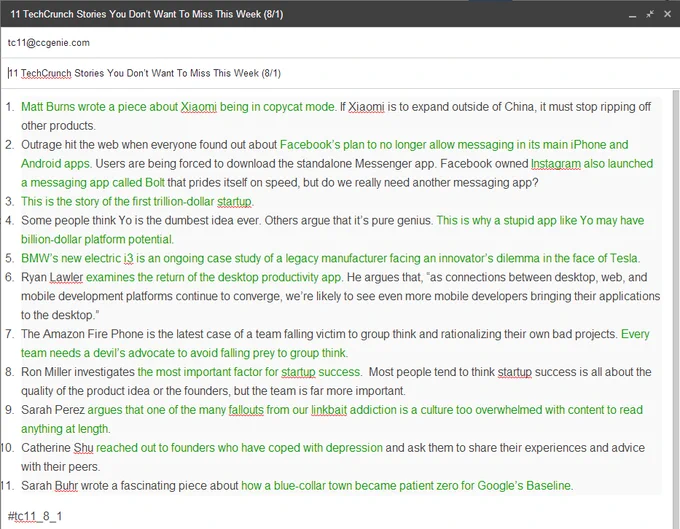Open link about Xiaomi being in copycat mode
Image resolution: width=680 pixels, height=529 pixels.
[178, 107]
